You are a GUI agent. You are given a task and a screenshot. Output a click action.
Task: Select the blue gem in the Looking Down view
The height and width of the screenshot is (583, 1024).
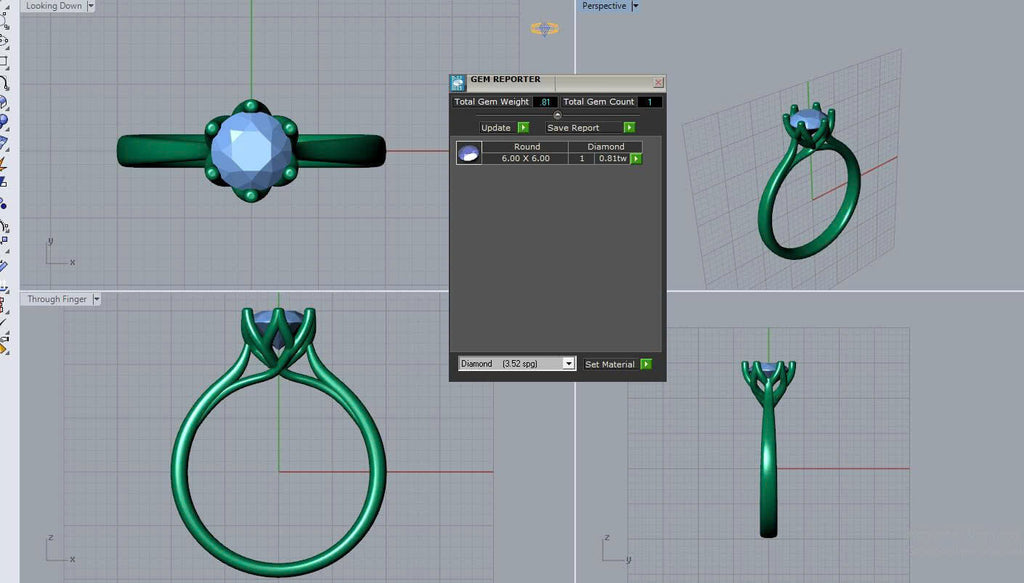(x=251, y=150)
